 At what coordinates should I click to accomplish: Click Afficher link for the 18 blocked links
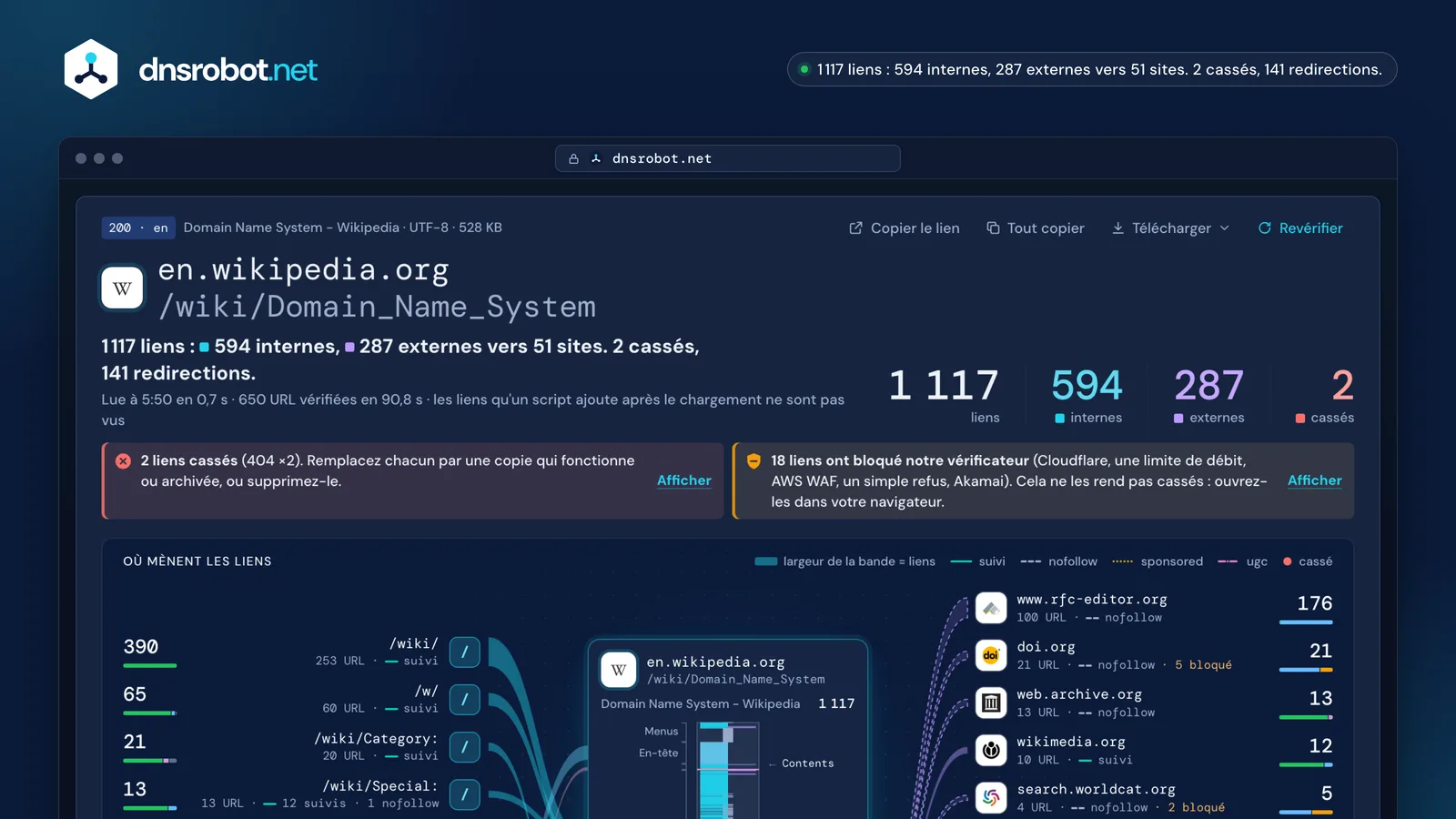[x=1315, y=480]
